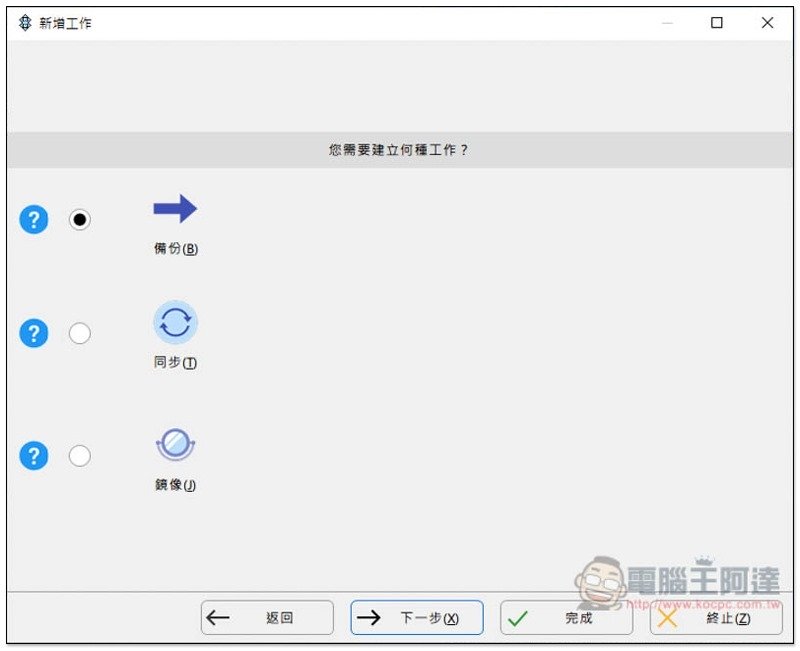Proceed with the 下一步(X) button

(x=416, y=618)
